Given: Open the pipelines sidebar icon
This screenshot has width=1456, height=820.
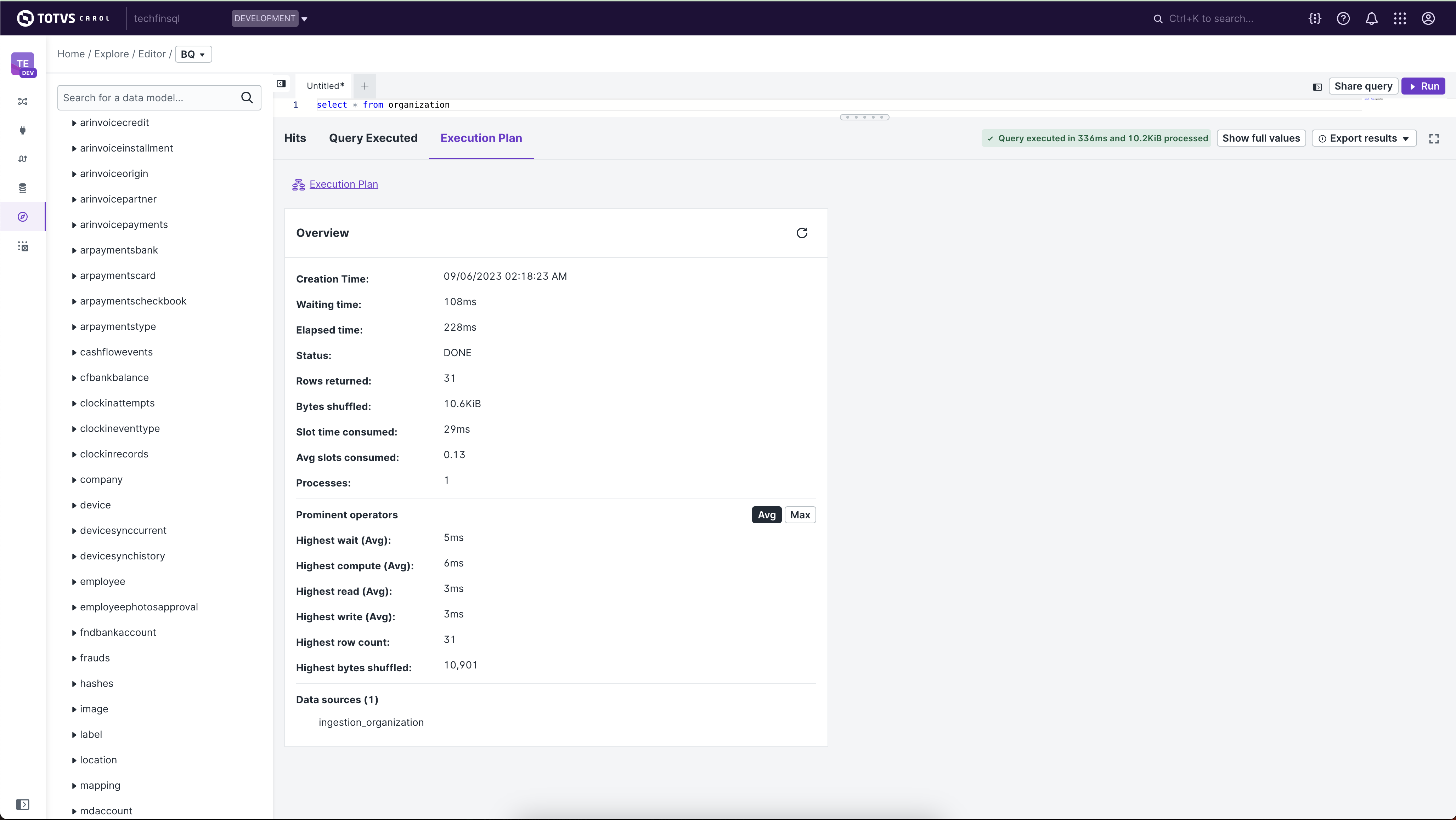Looking at the screenshot, I should [x=23, y=159].
